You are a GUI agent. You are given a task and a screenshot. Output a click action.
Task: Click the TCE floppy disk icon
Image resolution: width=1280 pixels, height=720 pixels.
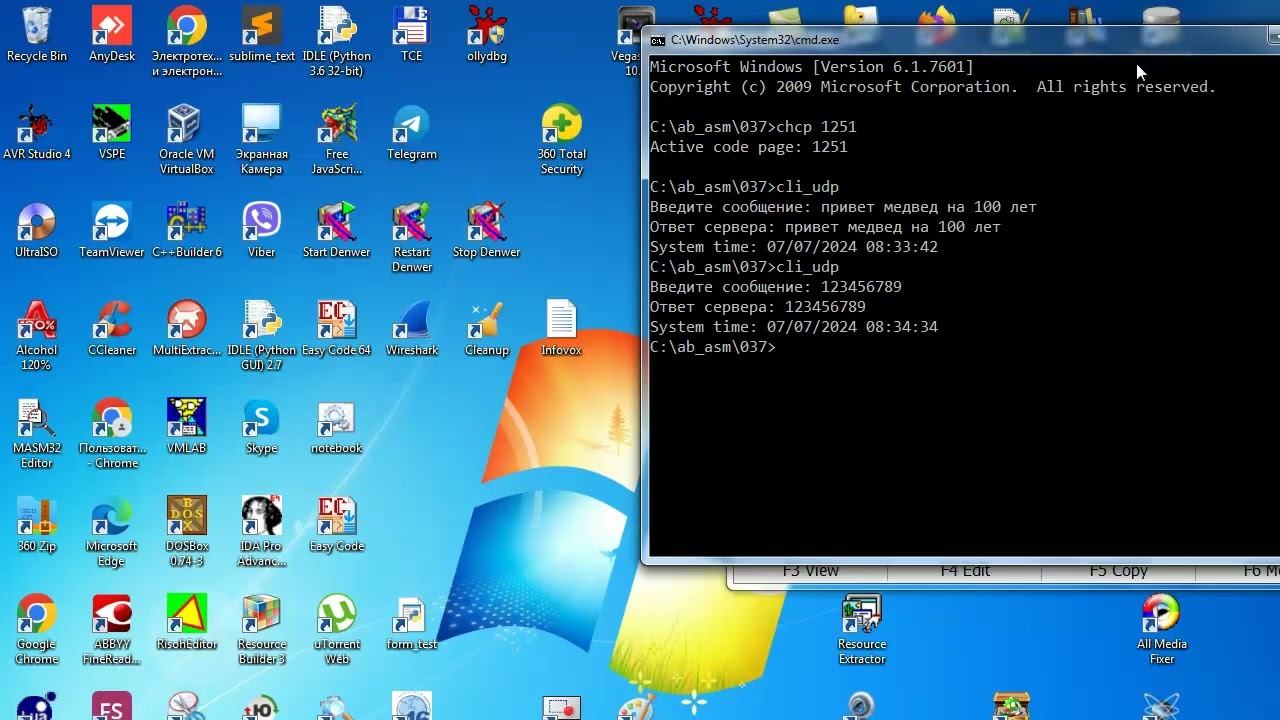pos(412,35)
